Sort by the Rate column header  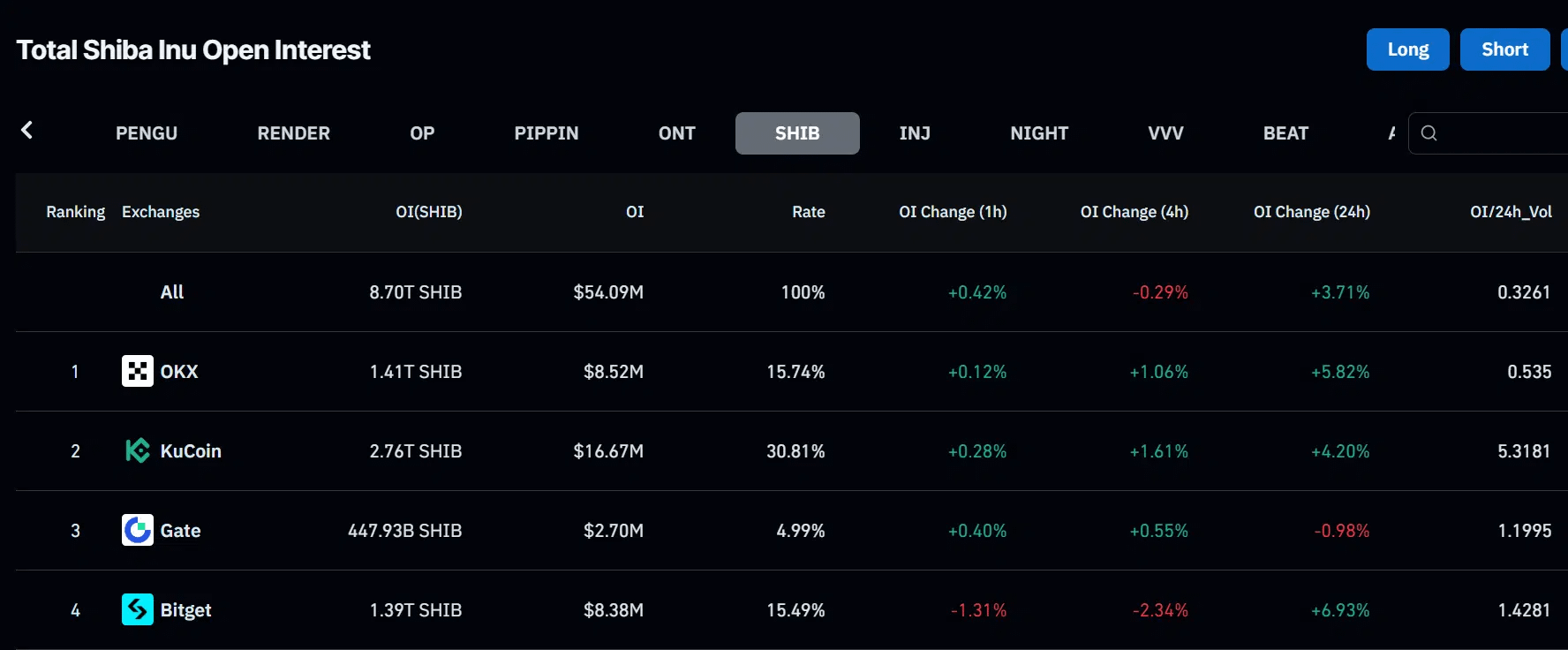point(808,212)
